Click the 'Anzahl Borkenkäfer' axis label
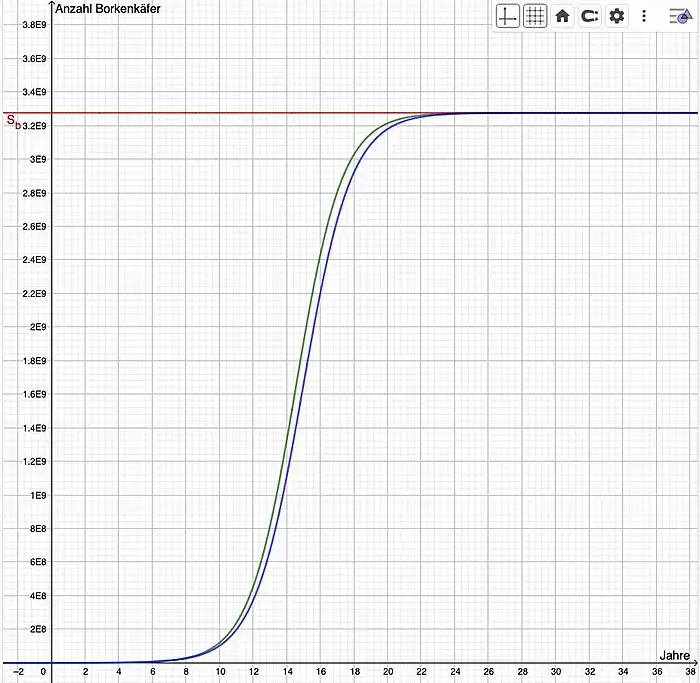The width and height of the screenshot is (700, 683). [x=106, y=9]
